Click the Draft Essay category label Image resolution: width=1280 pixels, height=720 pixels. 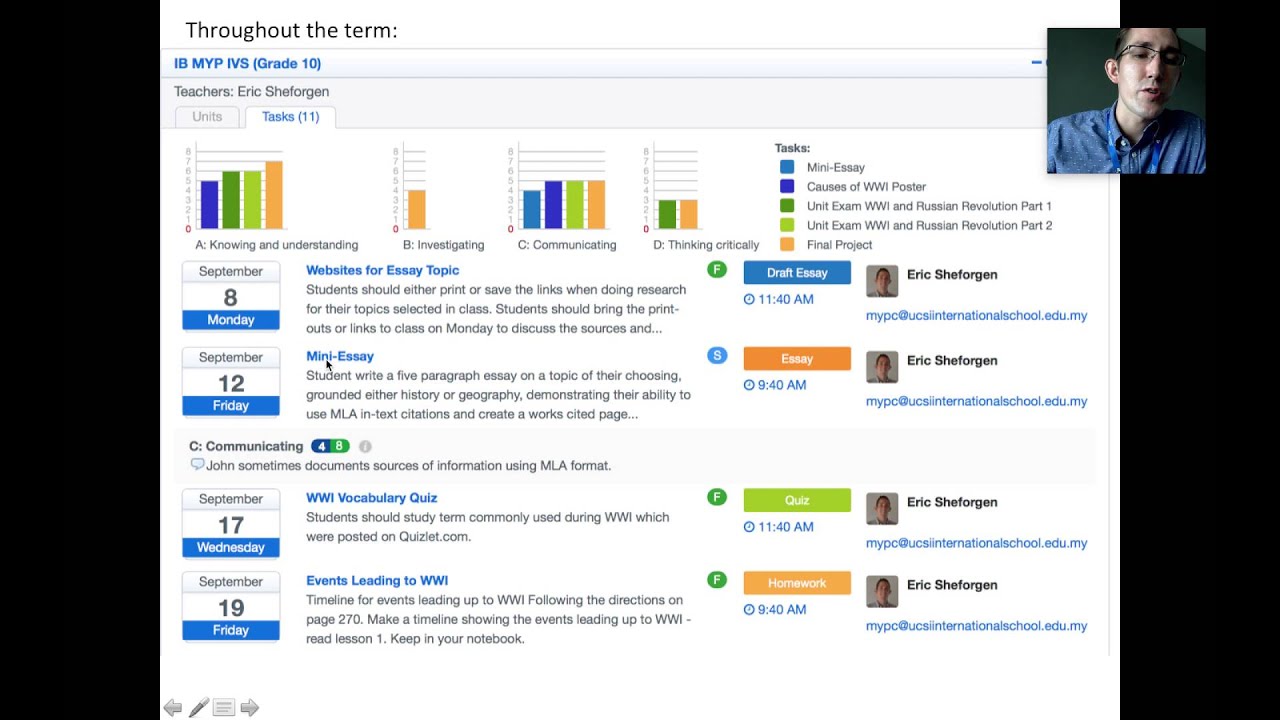coord(797,273)
